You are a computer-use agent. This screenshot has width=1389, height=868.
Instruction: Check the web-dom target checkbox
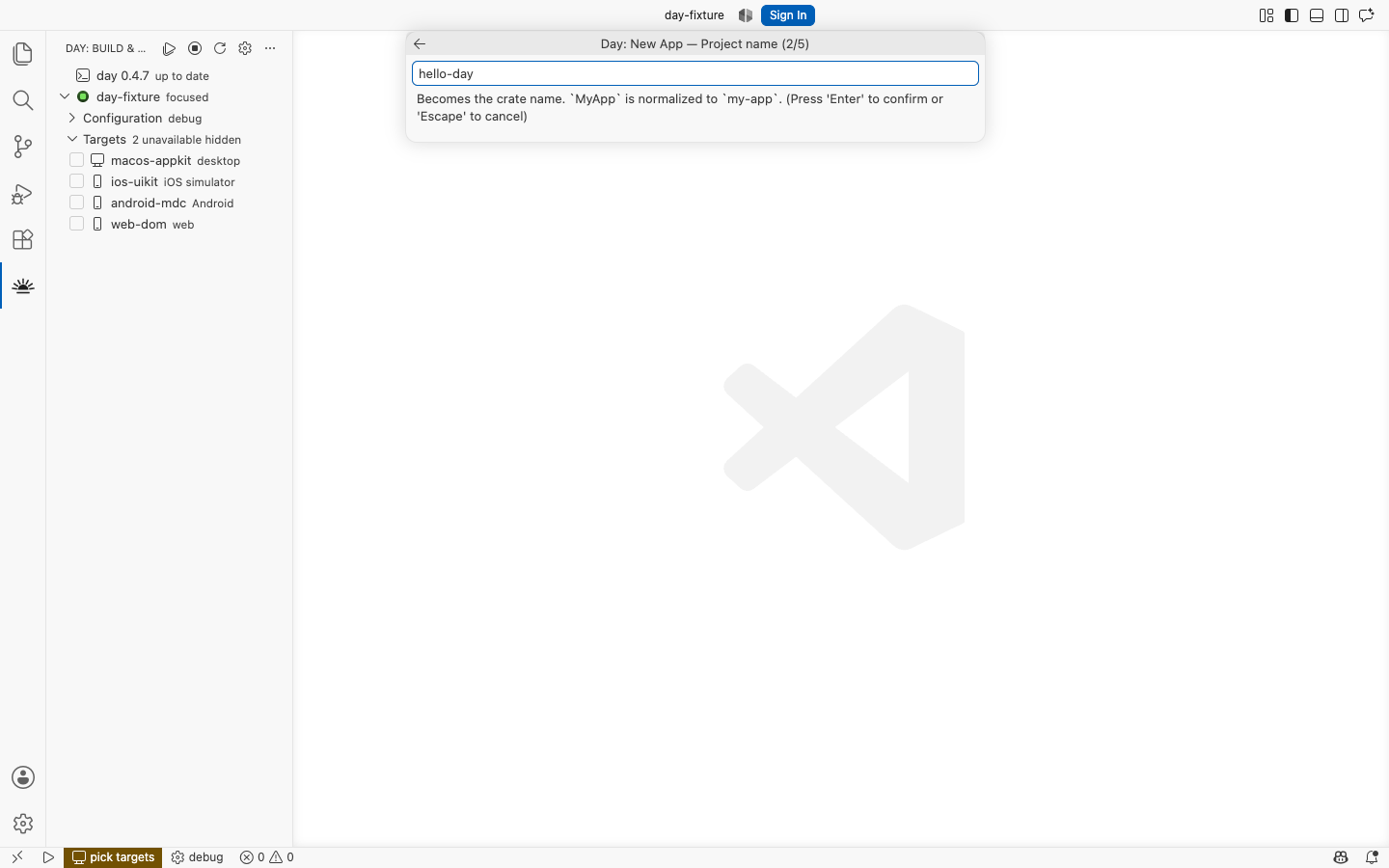77,224
